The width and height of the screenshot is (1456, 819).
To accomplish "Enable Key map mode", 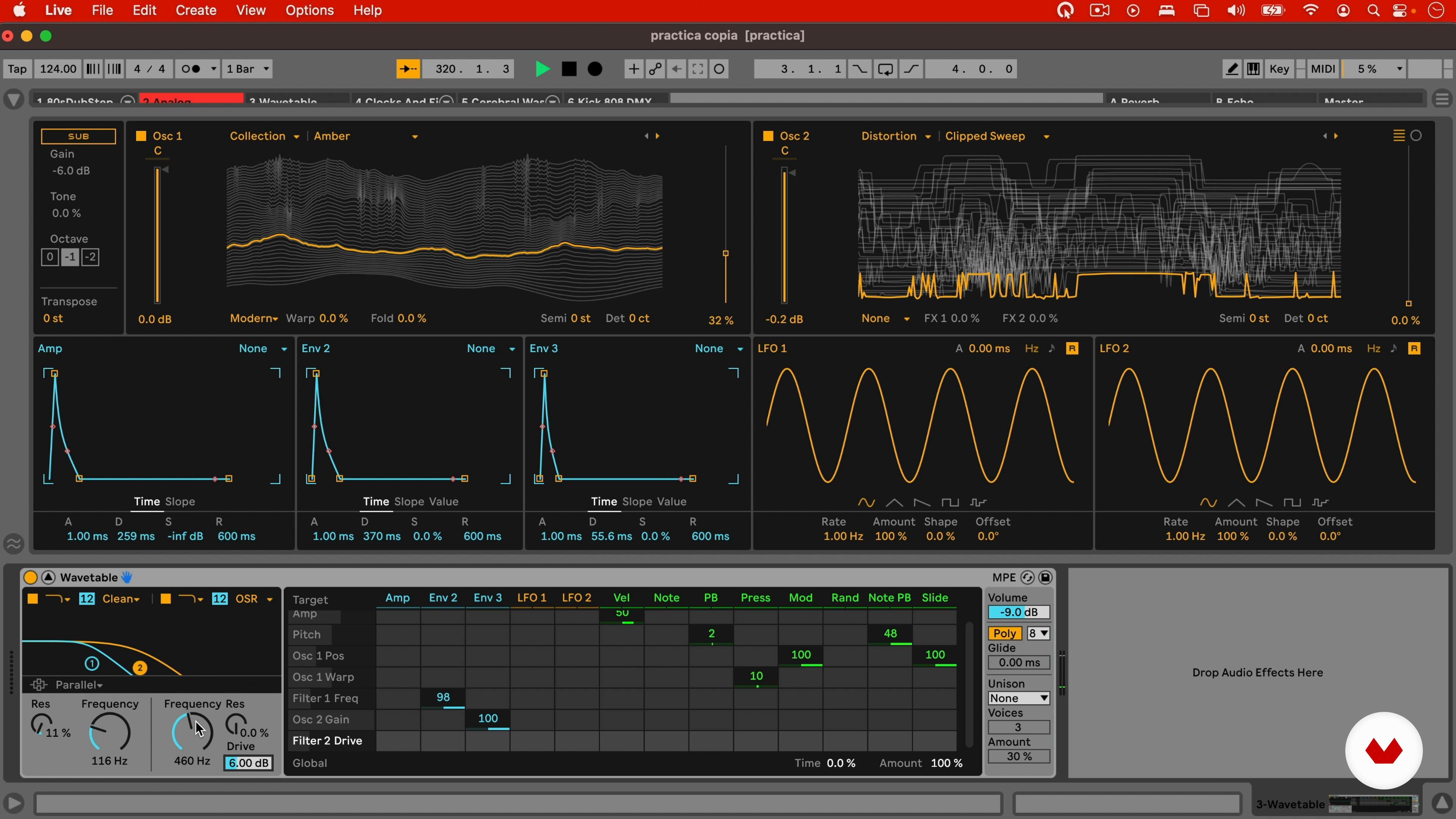I will pyautogui.click(x=1279, y=69).
